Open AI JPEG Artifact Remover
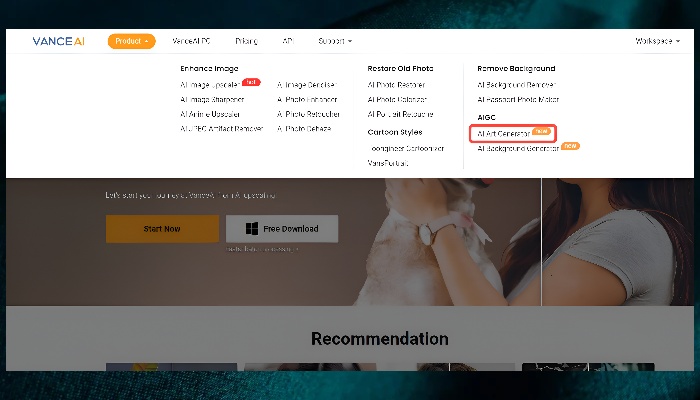This screenshot has height=400, width=700. point(222,128)
